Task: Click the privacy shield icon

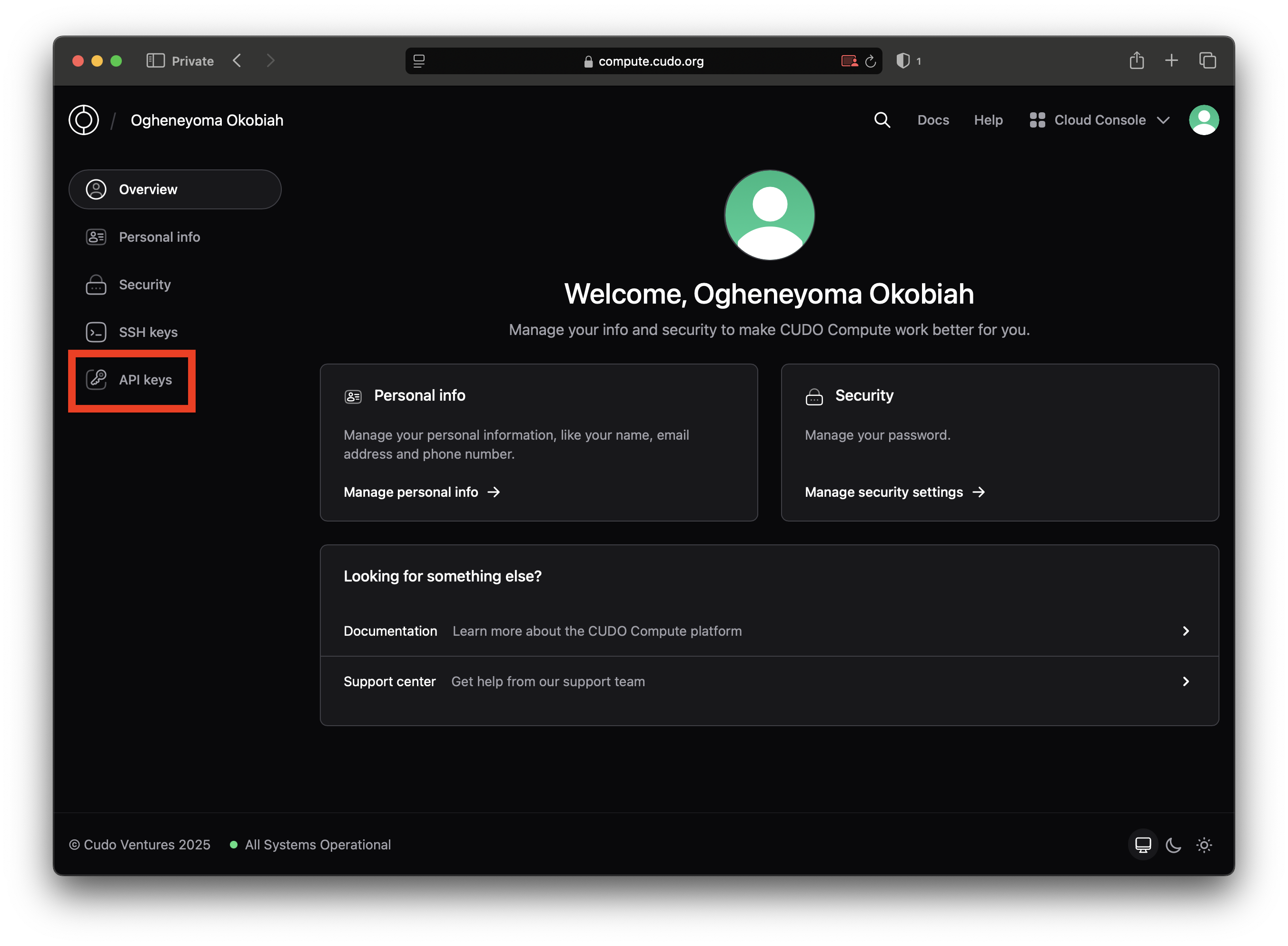Action: (x=902, y=61)
